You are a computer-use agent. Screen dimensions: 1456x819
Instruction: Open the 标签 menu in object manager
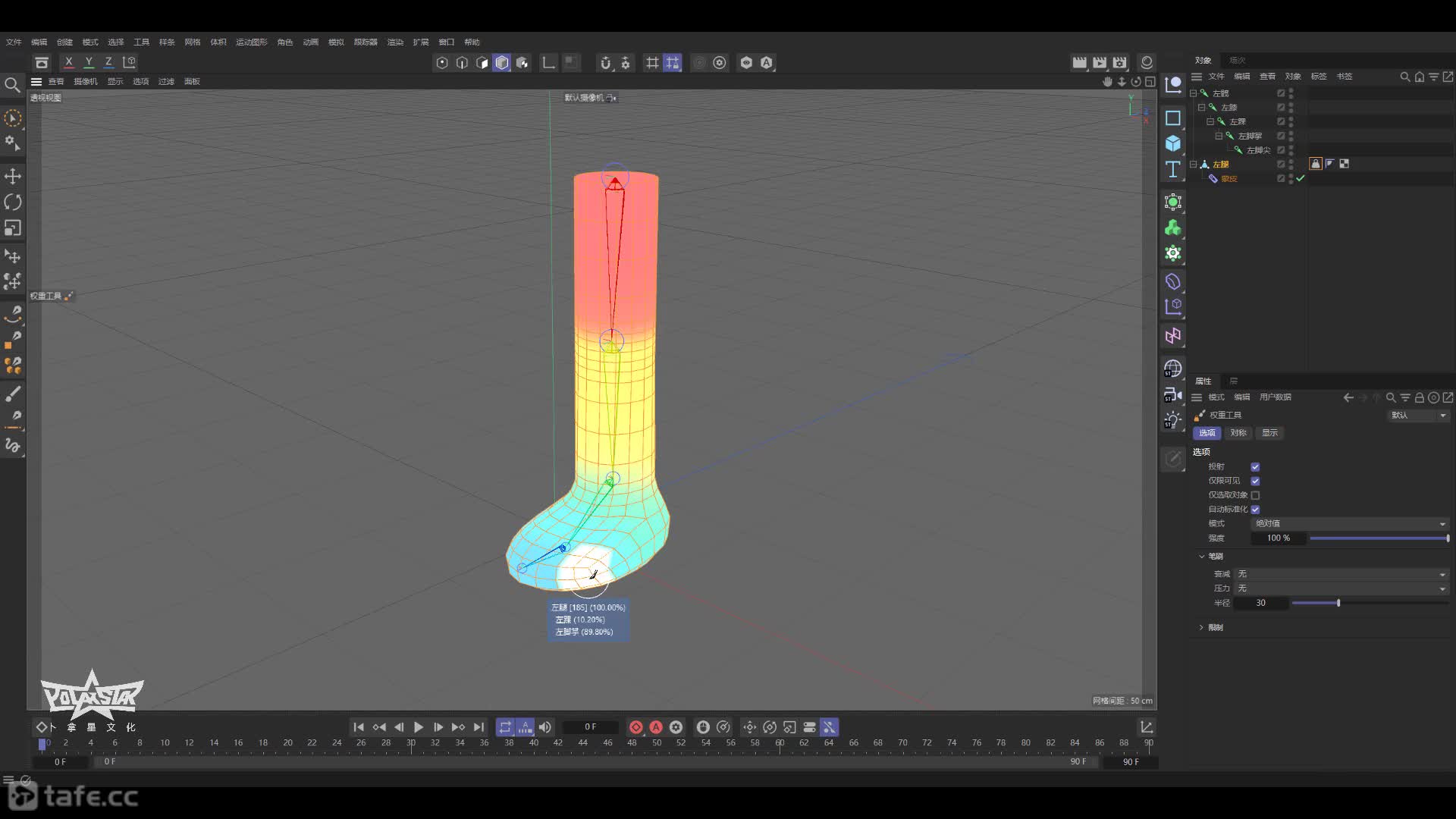pos(1319,77)
